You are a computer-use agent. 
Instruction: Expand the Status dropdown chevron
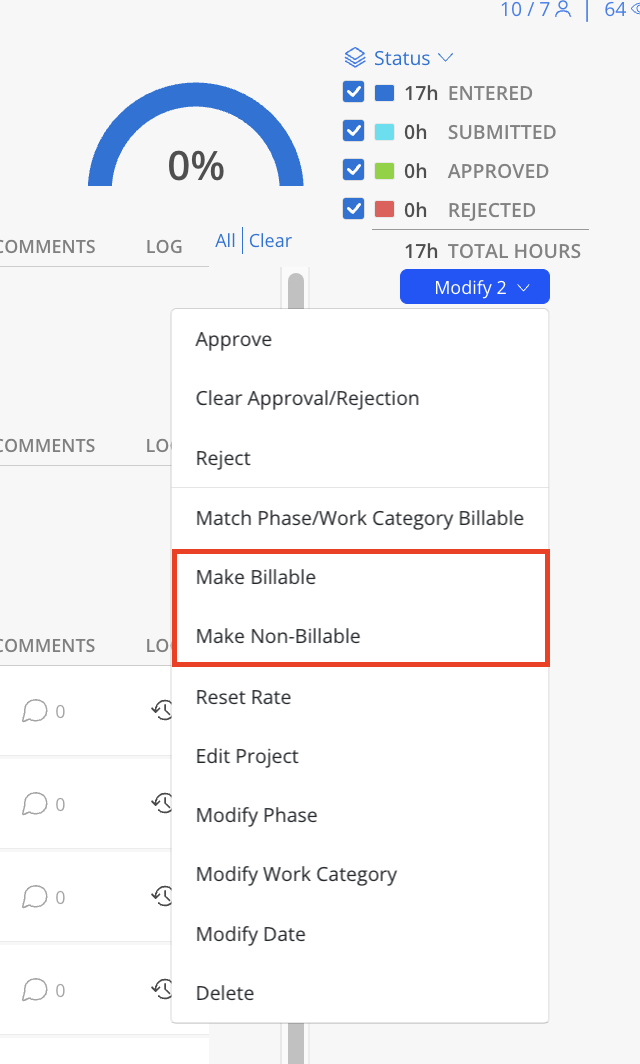[x=445, y=58]
